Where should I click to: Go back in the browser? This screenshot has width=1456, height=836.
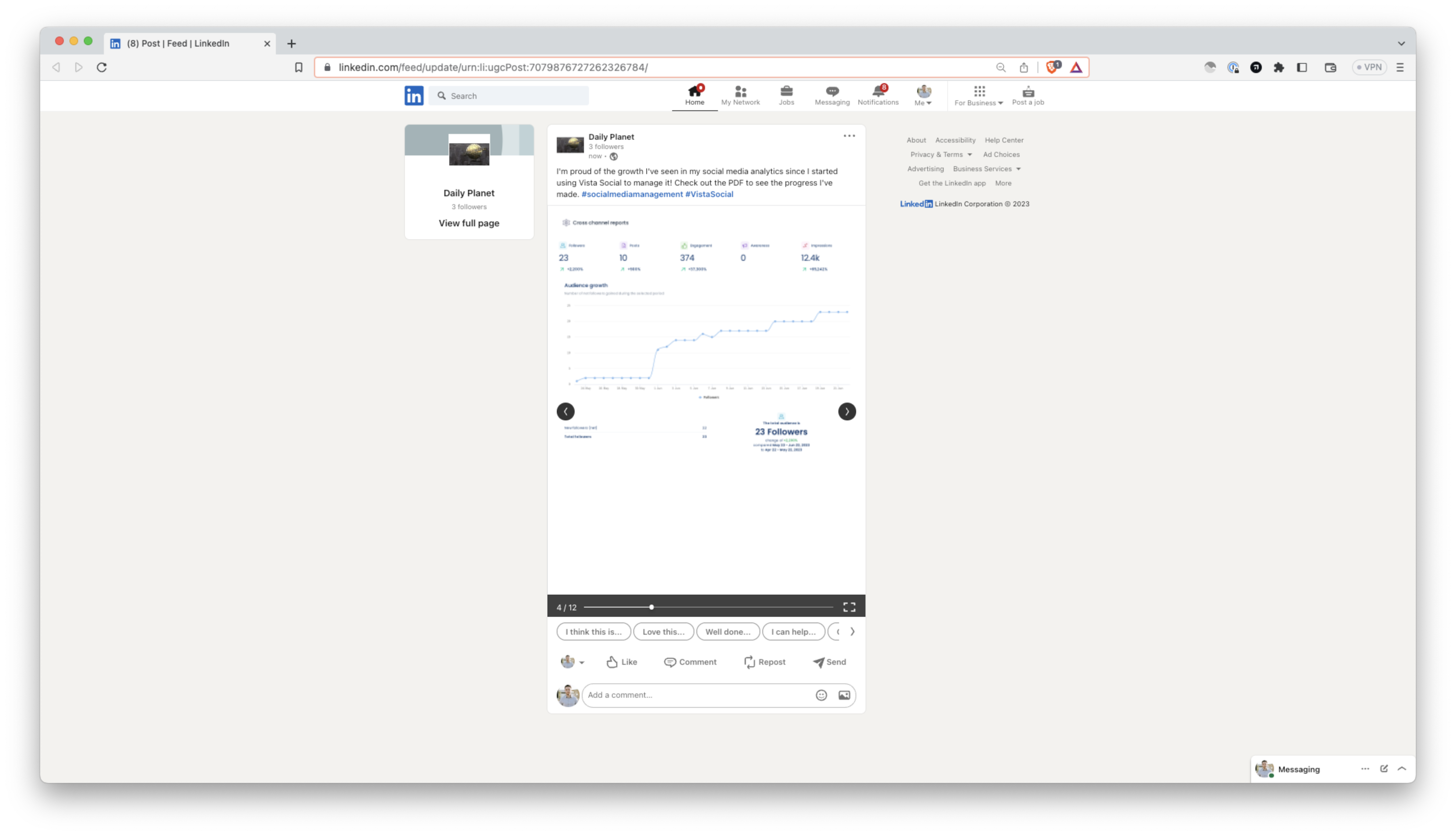point(56,67)
